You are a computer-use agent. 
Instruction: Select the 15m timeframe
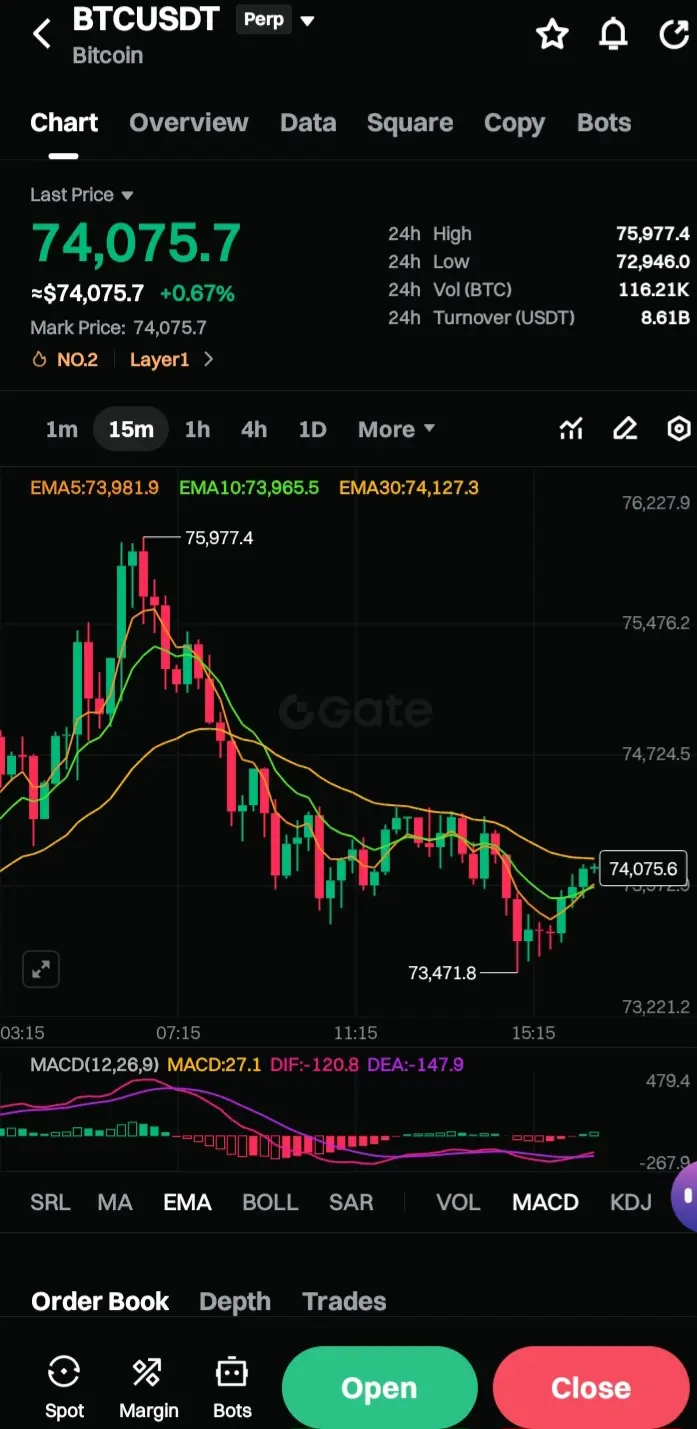tap(131, 429)
